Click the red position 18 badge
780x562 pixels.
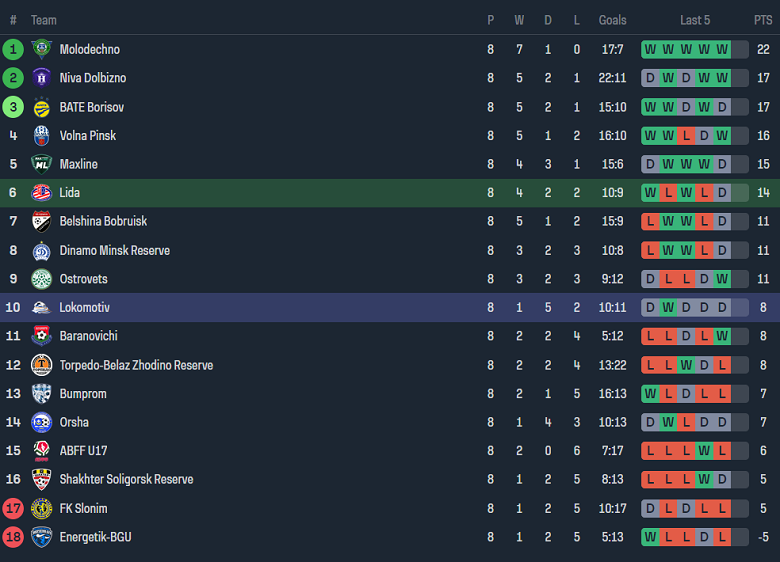click(13, 537)
